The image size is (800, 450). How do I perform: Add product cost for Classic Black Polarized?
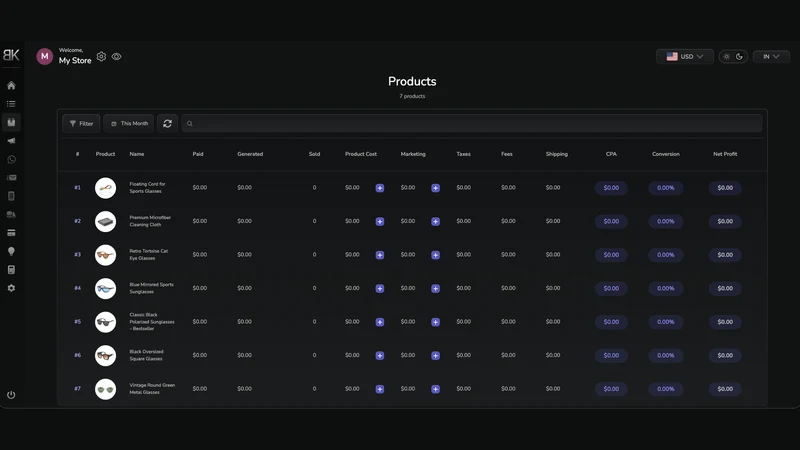click(380, 322)
